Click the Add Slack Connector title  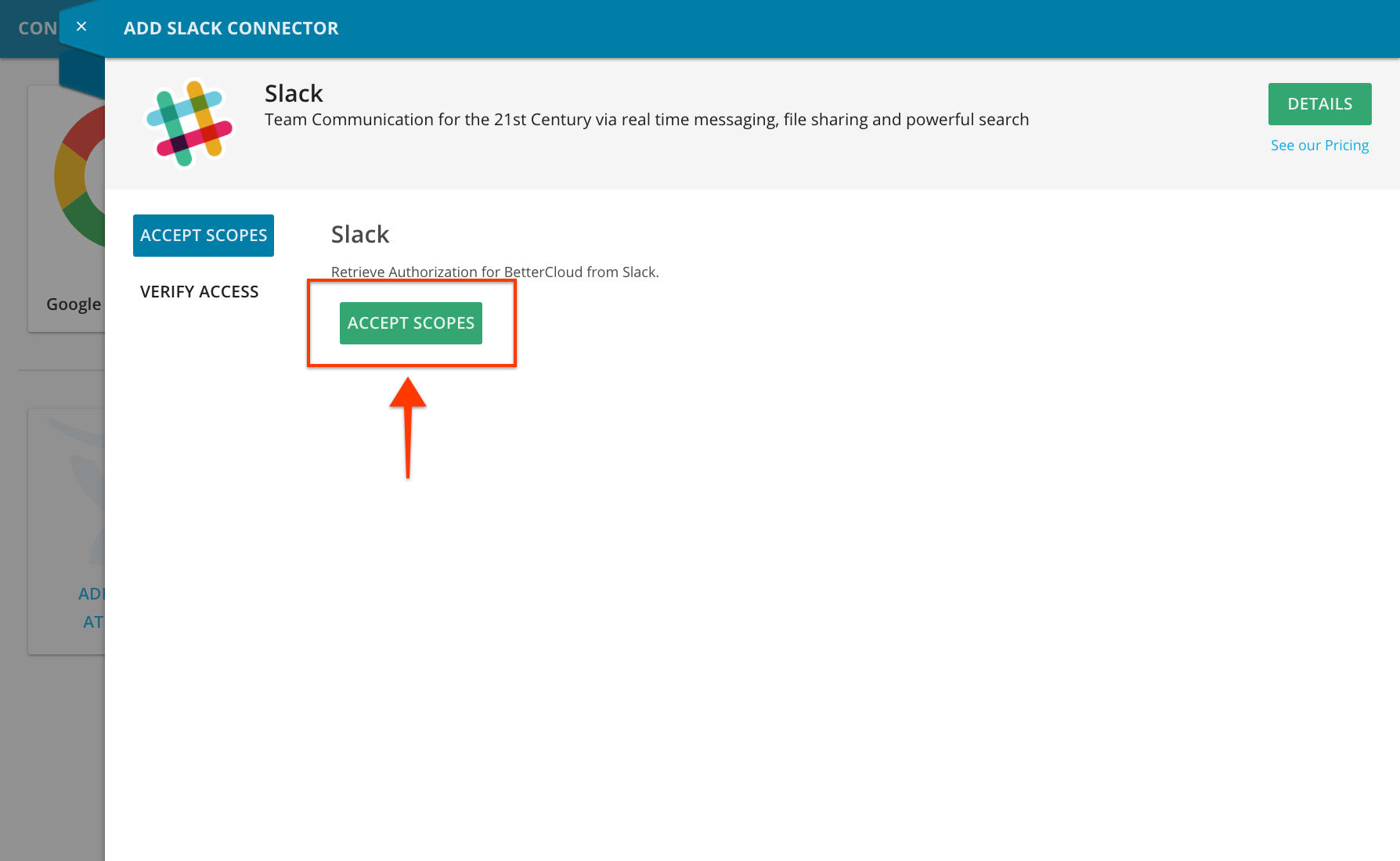[x=231, y=28]
